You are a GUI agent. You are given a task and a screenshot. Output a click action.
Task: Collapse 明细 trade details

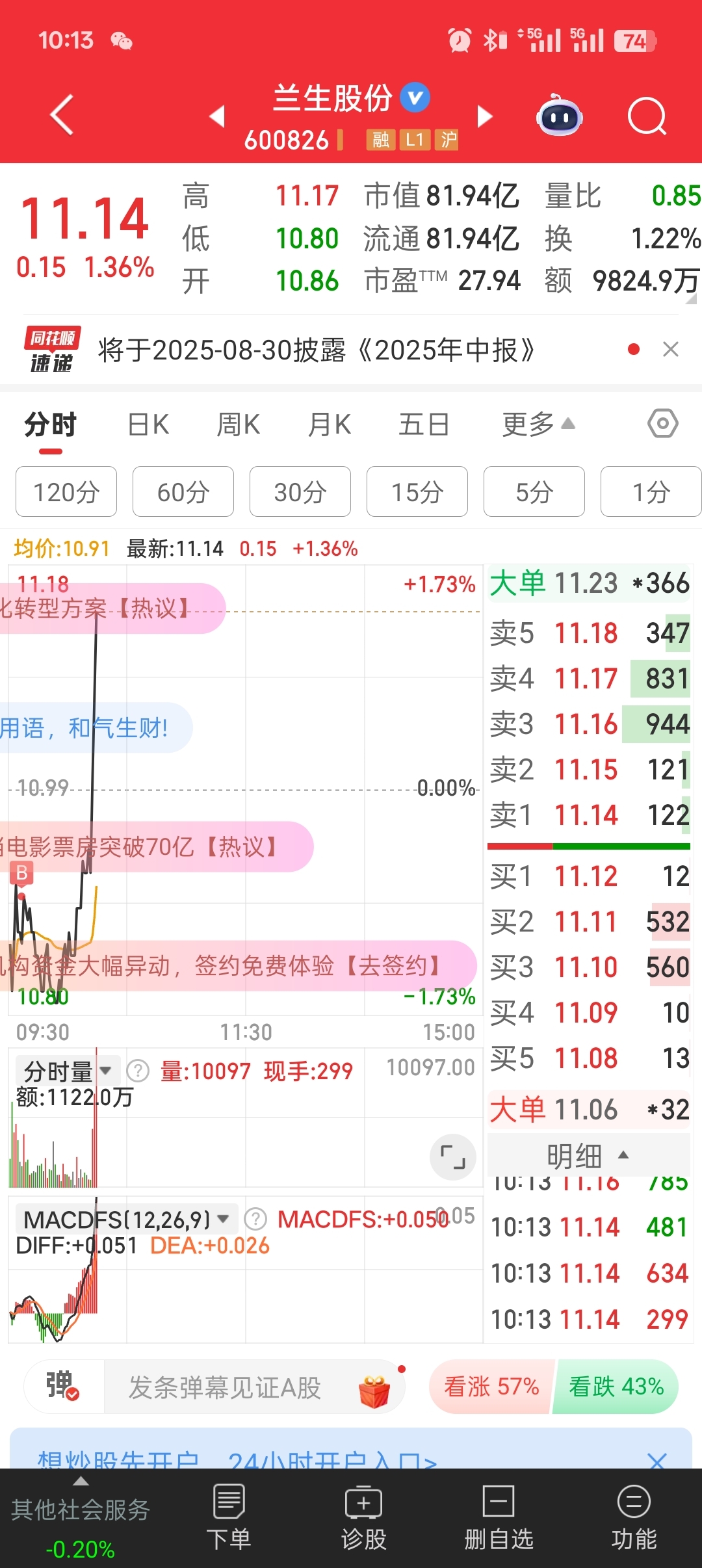point(588,1156)
